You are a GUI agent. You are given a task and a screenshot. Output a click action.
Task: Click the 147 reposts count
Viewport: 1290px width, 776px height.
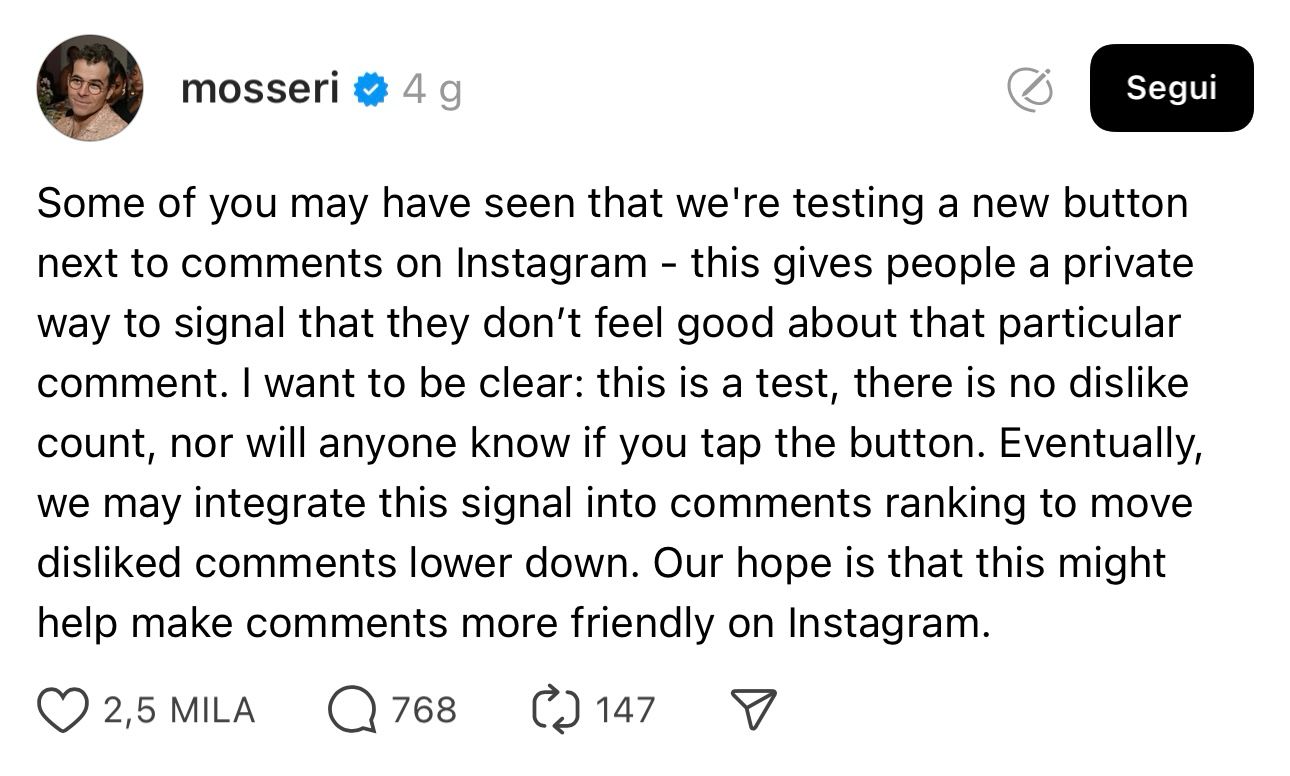625,711
